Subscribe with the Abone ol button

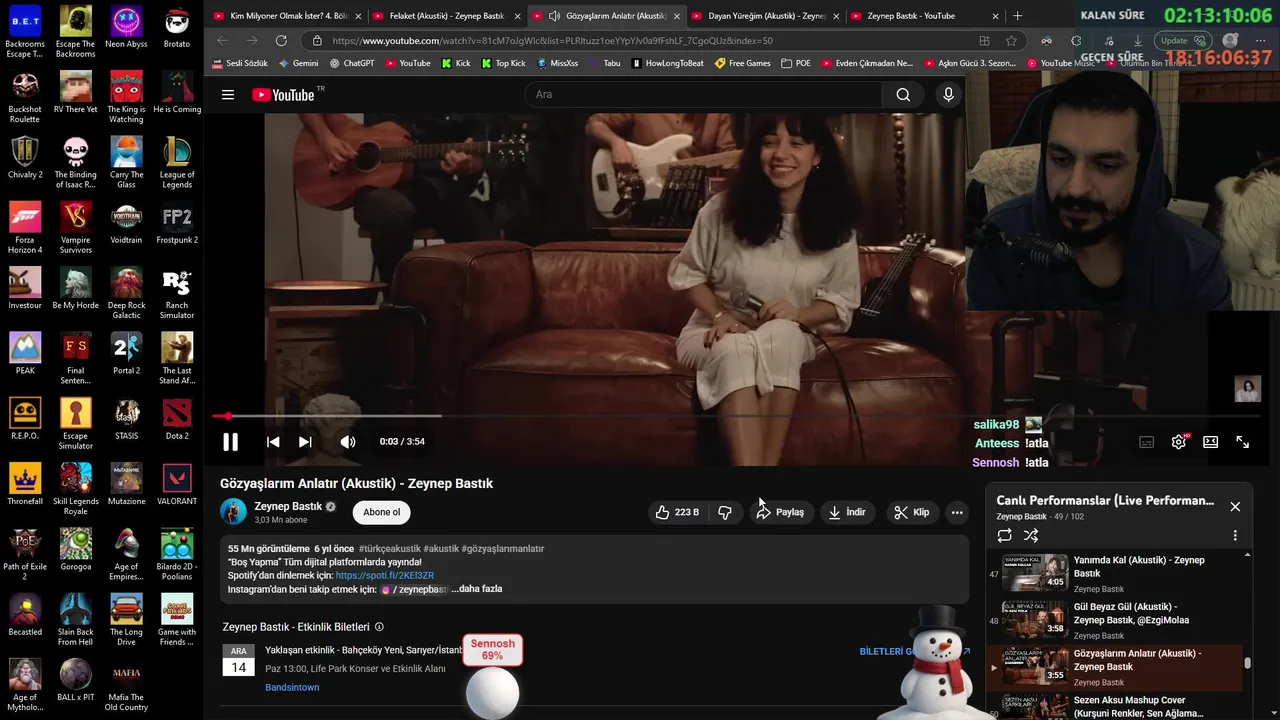[x=381, y=512]
